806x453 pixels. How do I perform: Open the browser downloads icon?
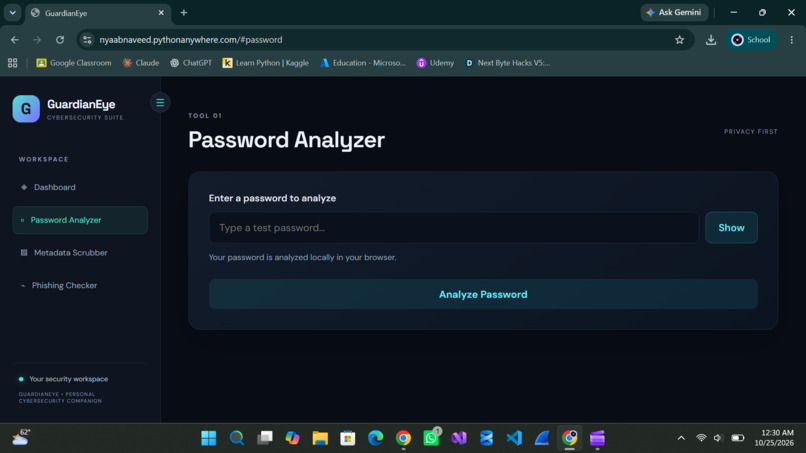711,40
